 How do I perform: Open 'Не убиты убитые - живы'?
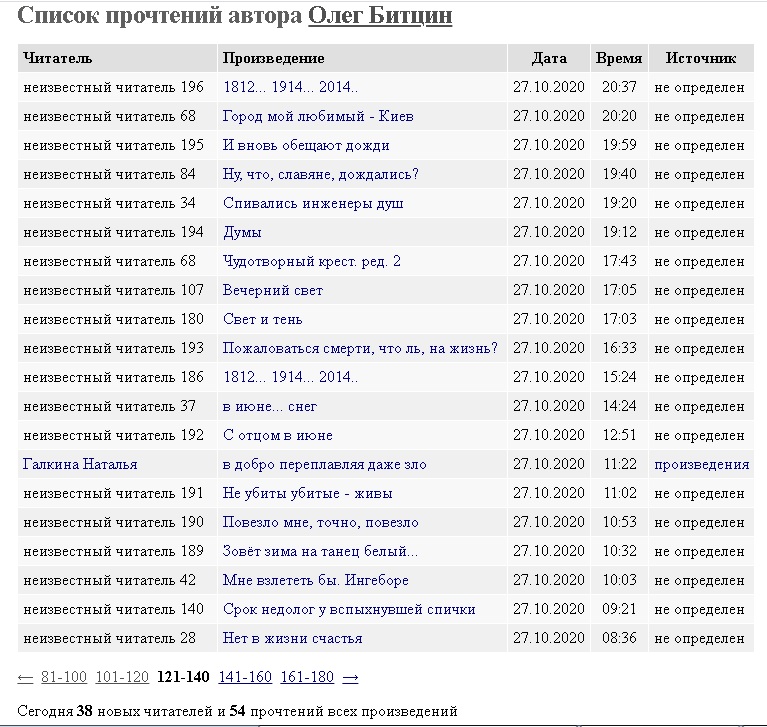(308, 493)
